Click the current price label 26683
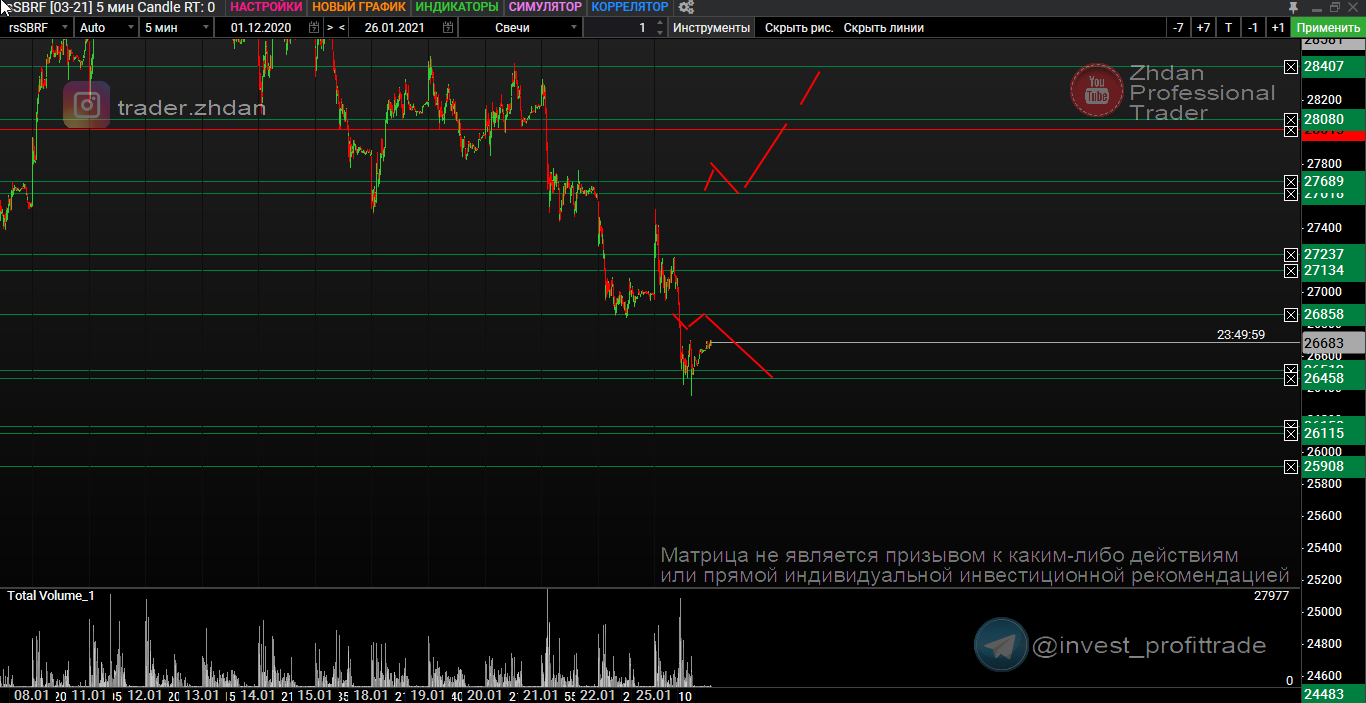This screenshot has width=1366, height=703. click(x=1334, y=343)
